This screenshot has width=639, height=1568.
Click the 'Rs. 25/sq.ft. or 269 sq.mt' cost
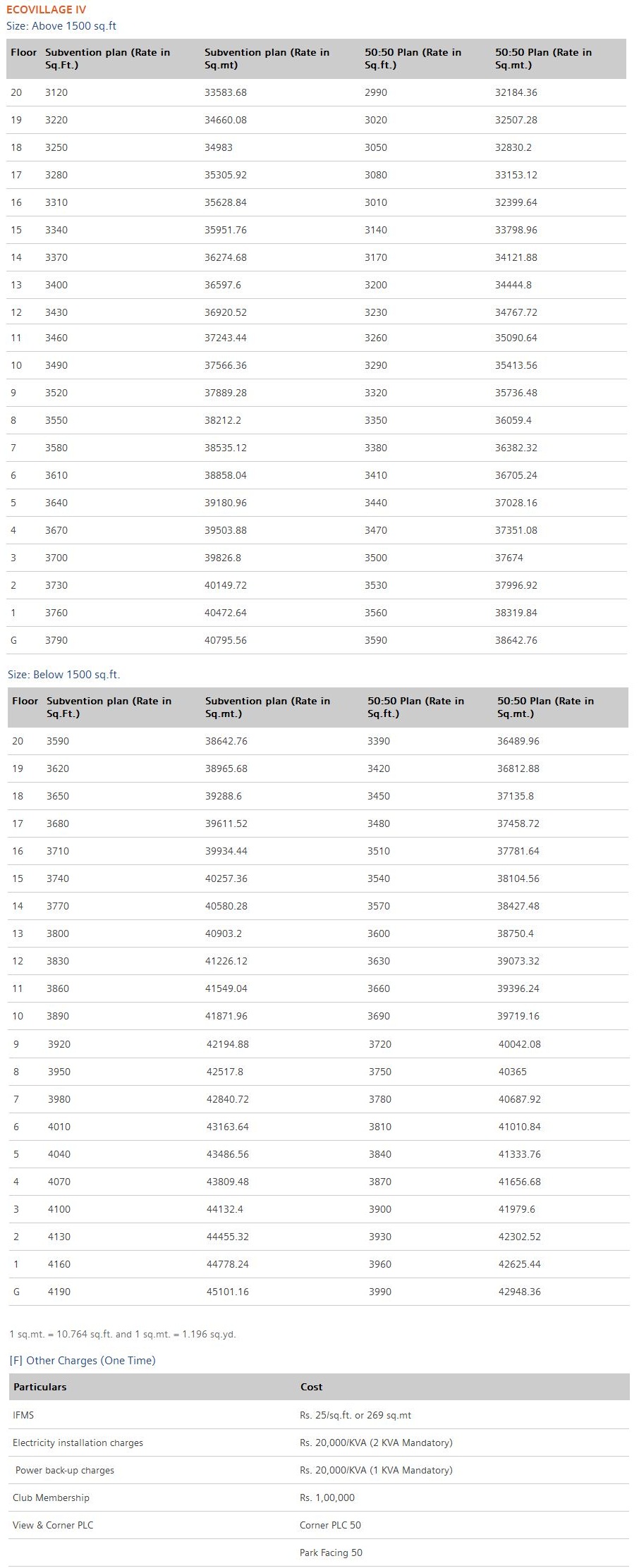coord(355,1415)
